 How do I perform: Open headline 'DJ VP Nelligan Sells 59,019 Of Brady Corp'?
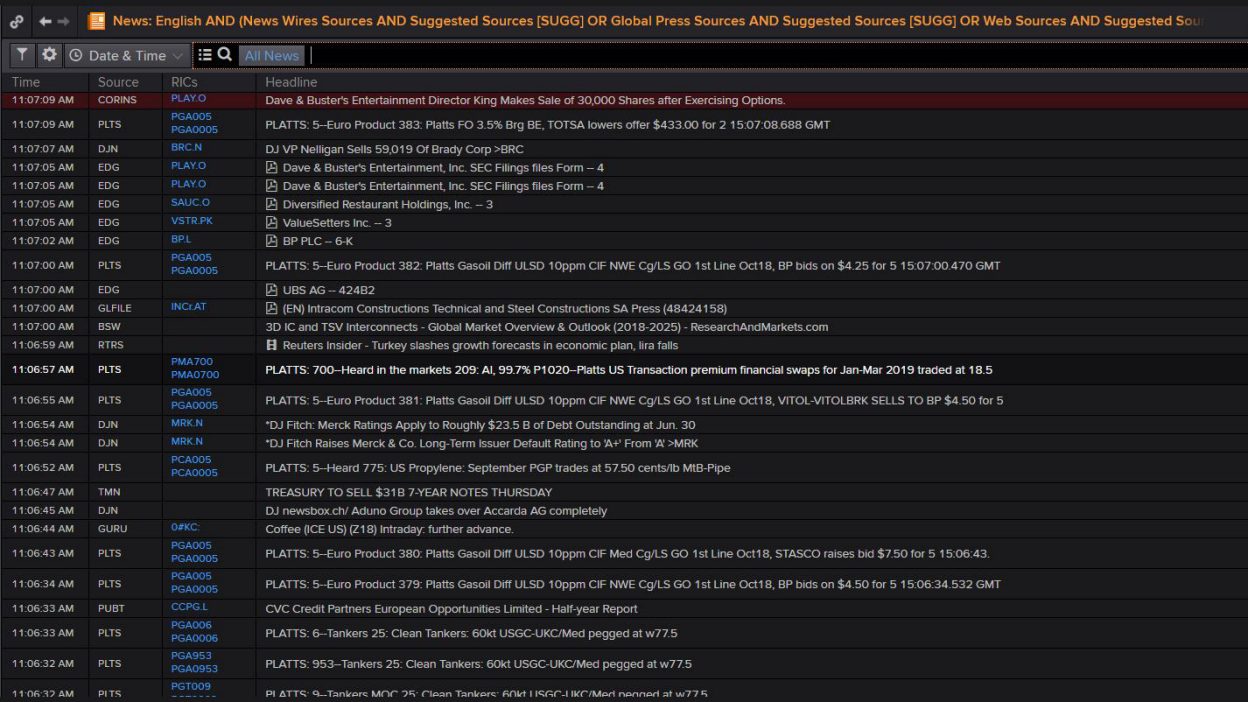tap(394, 149)
